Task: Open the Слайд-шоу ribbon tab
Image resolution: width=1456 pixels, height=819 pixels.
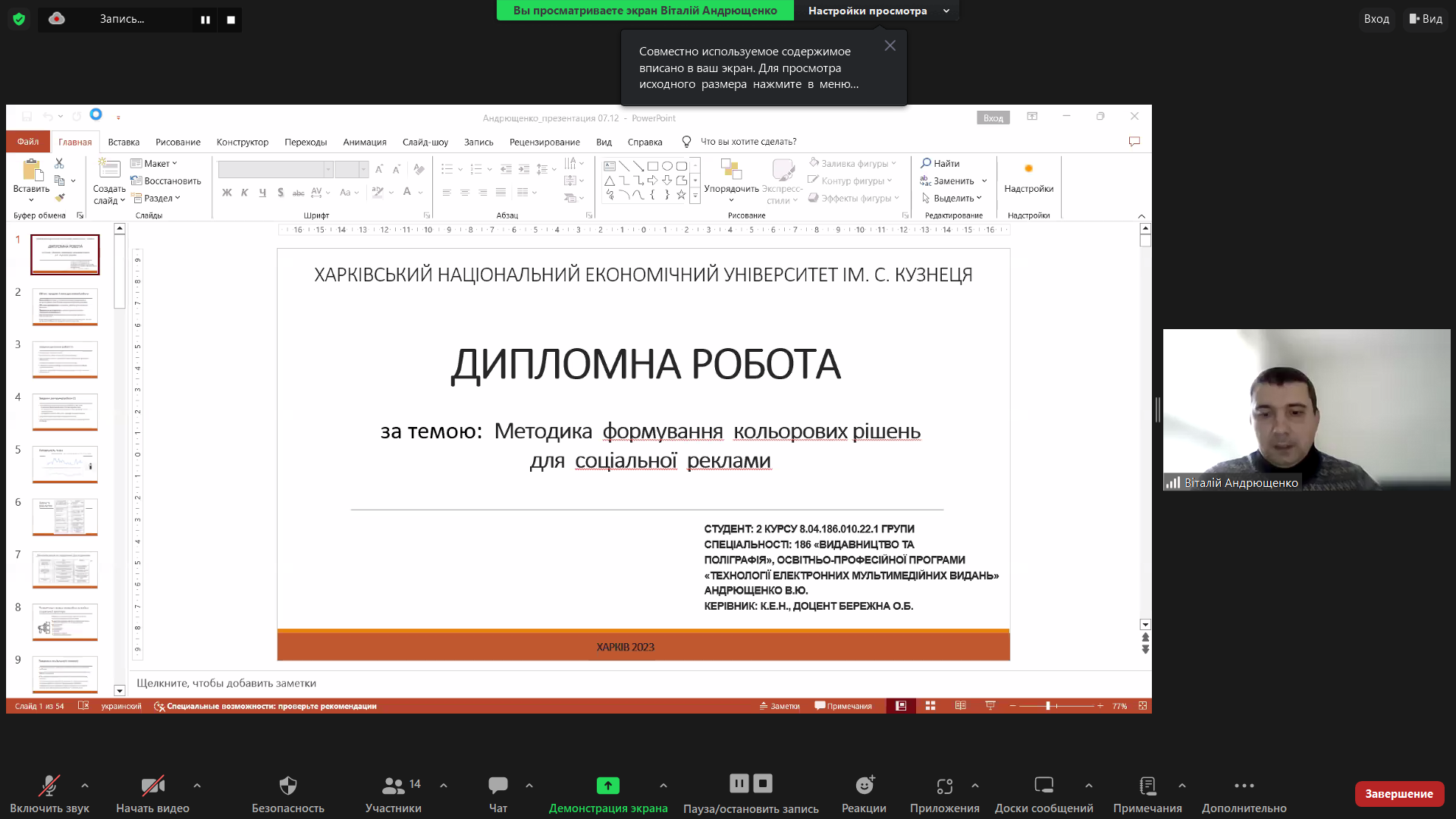Action: (x=425, y=142)
